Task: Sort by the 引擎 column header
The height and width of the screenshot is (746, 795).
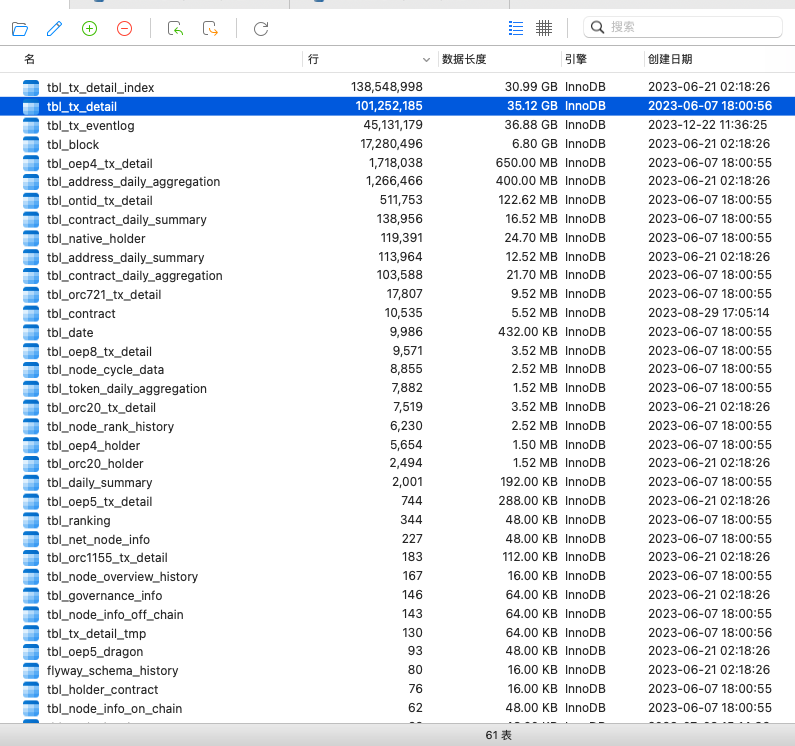Action: click(x=575, y=60)
